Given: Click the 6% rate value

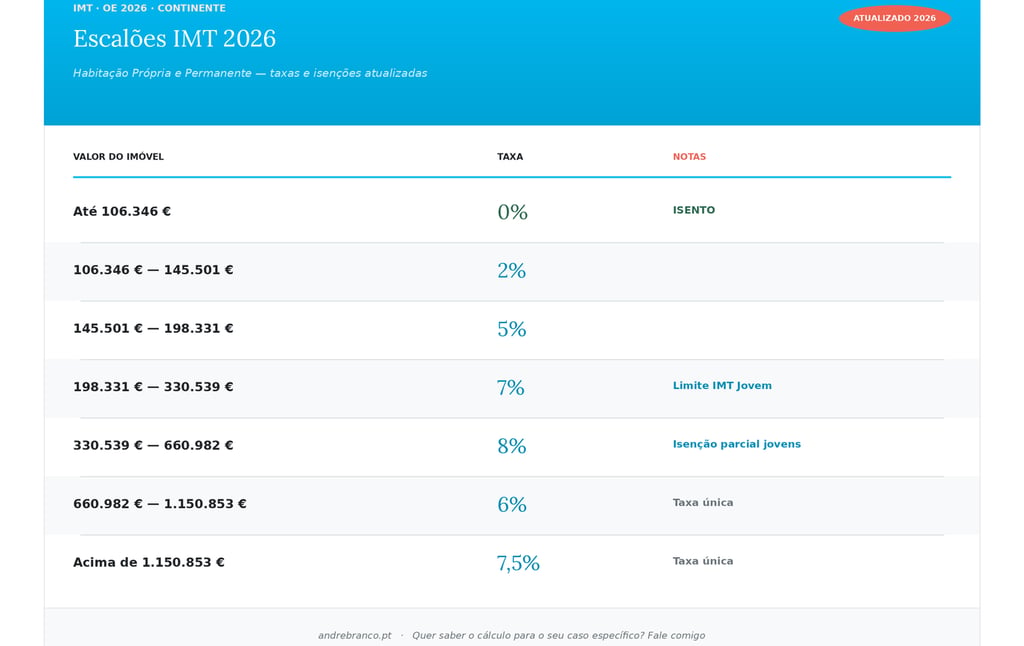Looking at the screenshot, I should [x=512, y=504].
